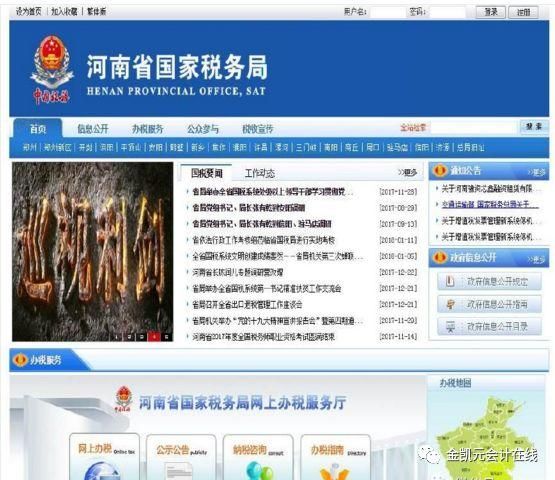Viewport: 555px width, 480px height.
Task: Open the 信息公开 navigation tab
Action: coord(93,129)
